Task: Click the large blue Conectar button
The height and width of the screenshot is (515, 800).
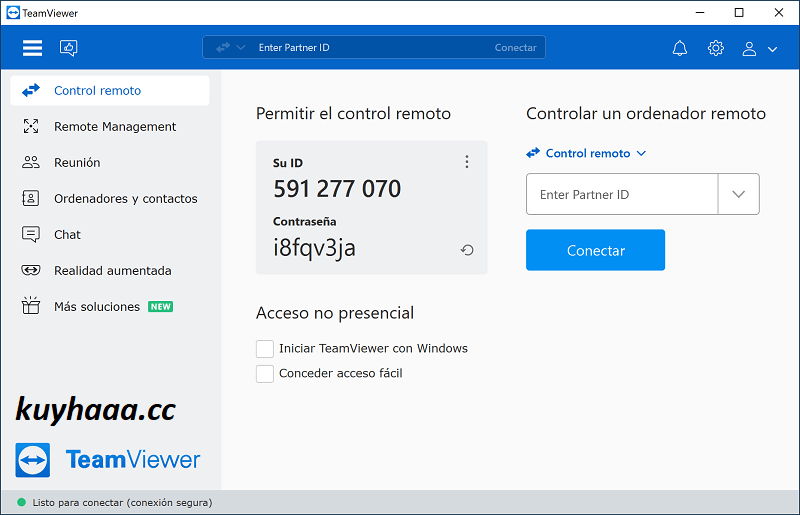Action: [595, 250]
